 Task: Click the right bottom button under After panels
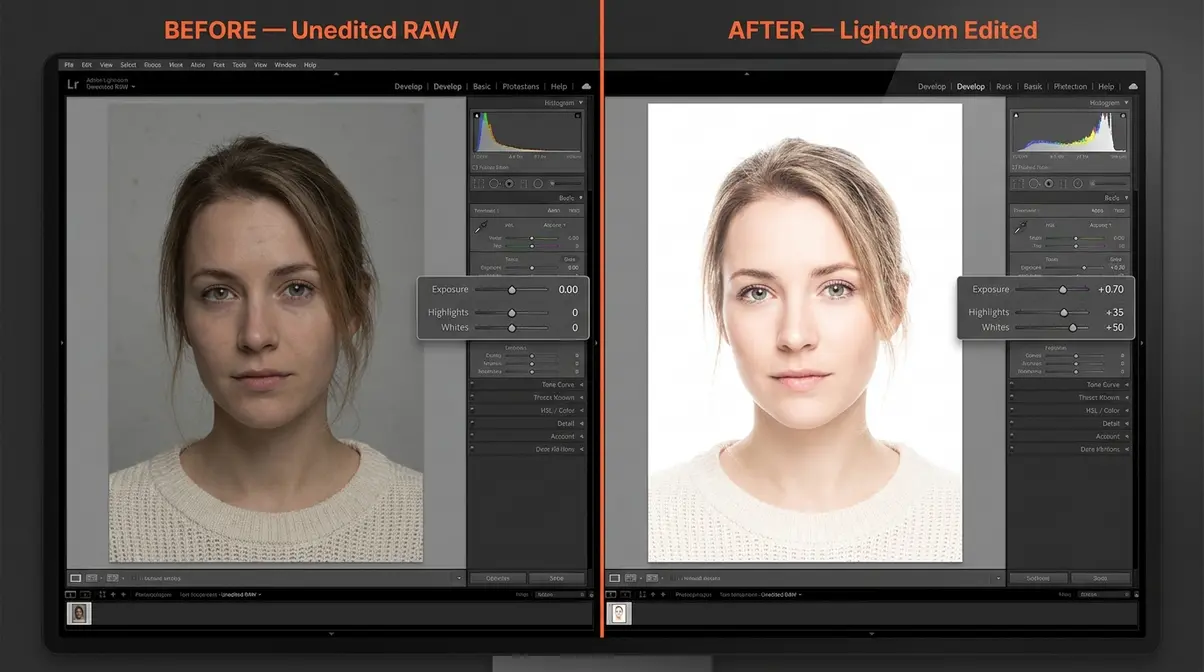tap(1100, 578)
